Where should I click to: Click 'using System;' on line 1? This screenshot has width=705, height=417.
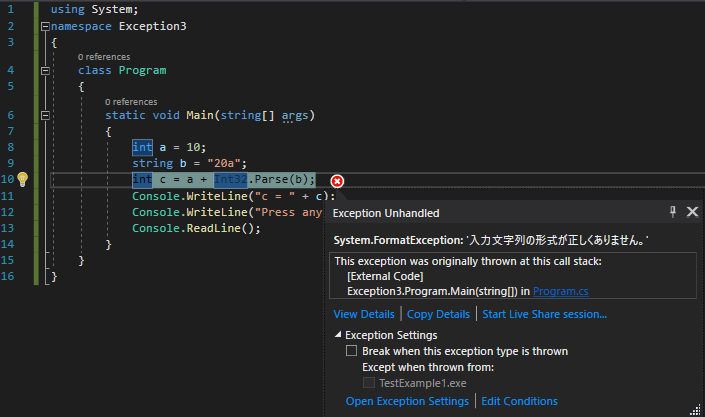coord(94,9)
